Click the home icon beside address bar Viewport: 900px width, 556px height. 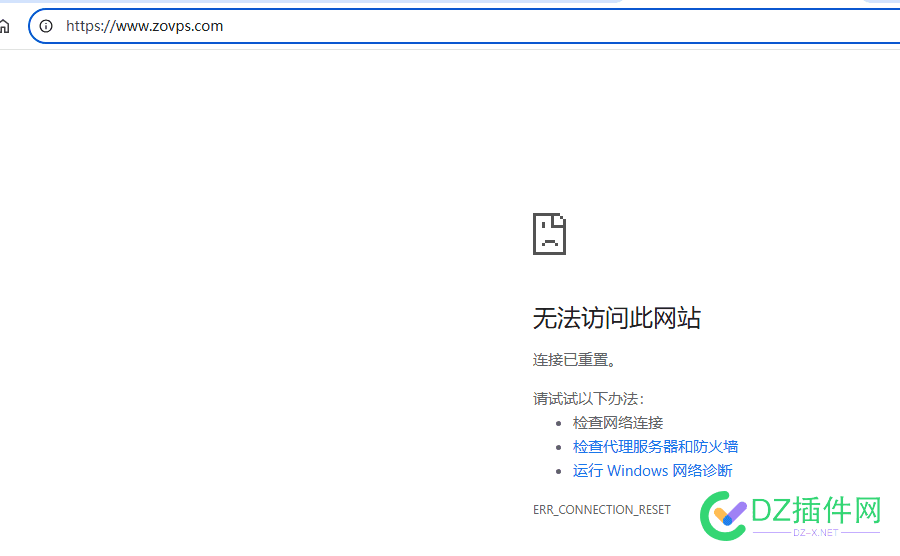click(4, 26)
